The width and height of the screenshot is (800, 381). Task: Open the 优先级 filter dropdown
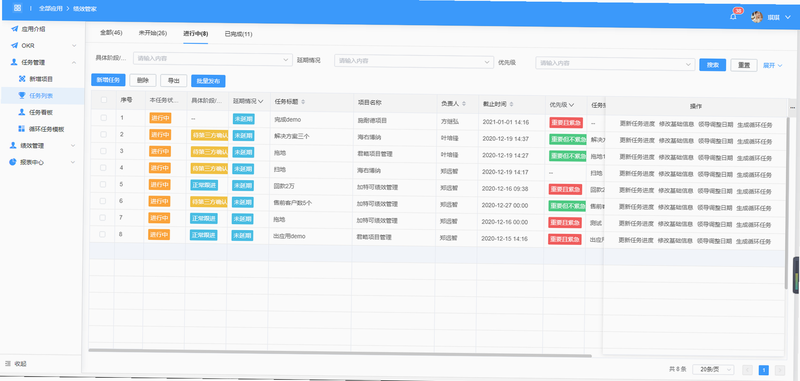(x=615, y=64)
